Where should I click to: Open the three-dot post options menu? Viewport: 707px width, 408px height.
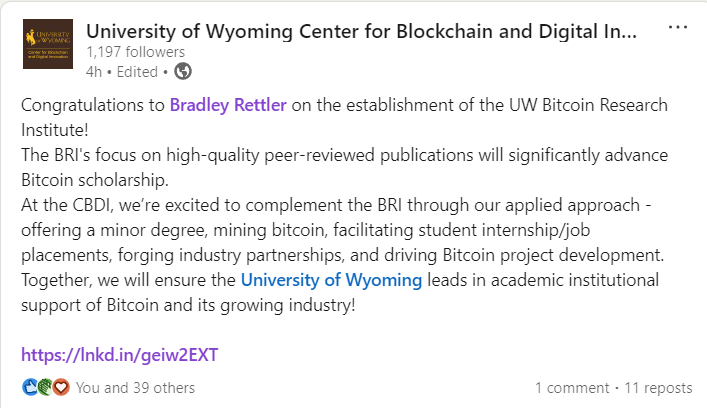coord(677,28)
